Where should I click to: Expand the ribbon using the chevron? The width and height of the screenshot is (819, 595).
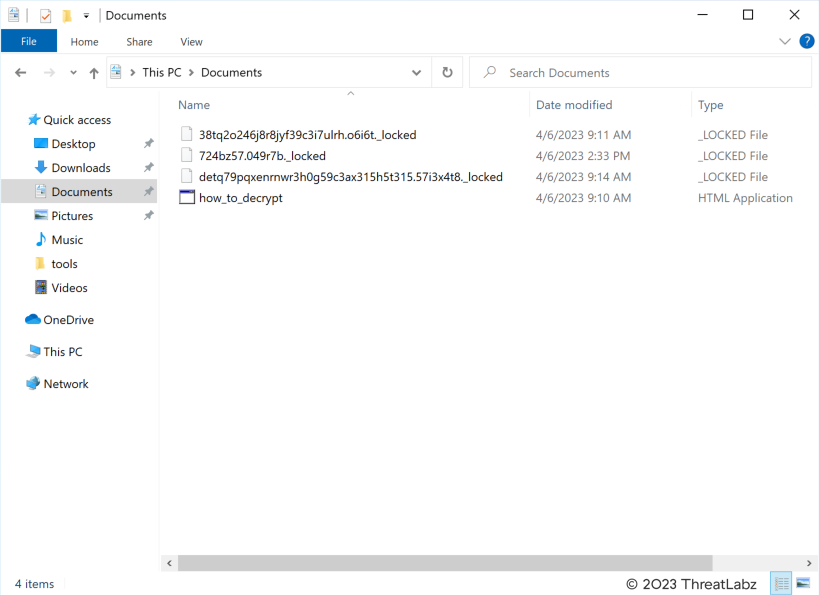pos(785,41)
